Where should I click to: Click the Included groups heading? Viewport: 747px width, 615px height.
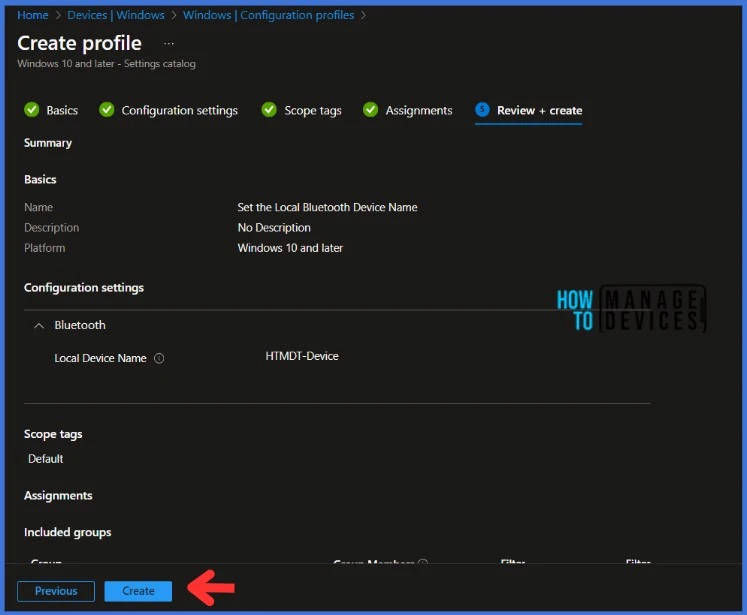pos(68,532)
